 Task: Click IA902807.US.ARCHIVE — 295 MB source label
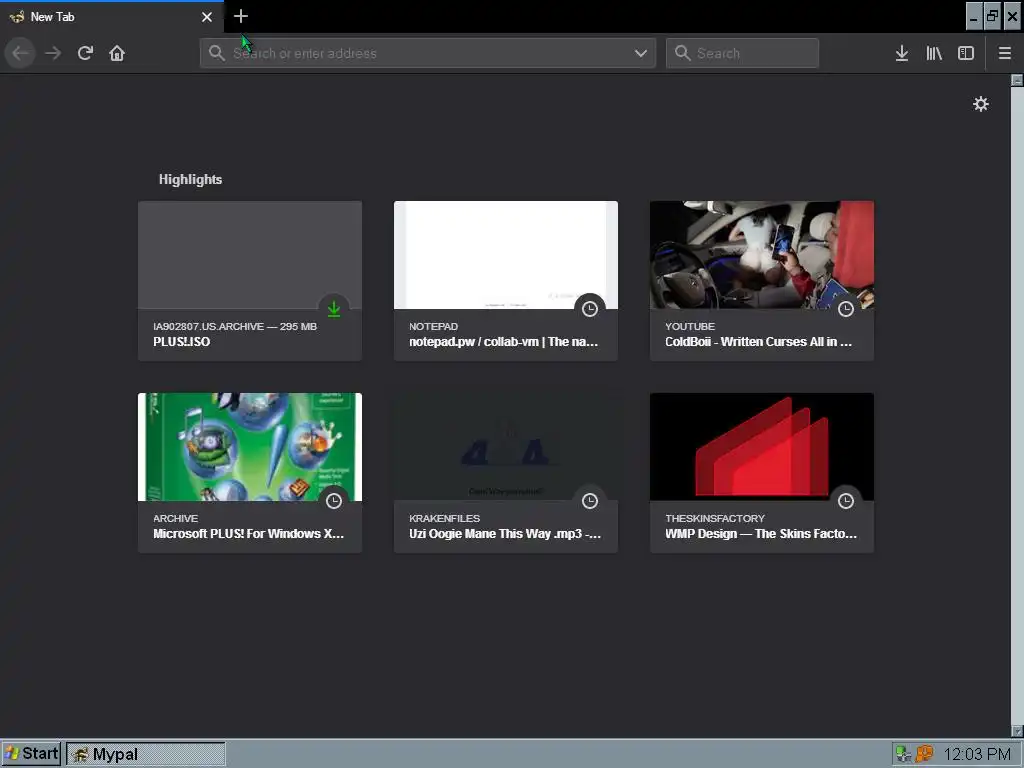(235, 327)
